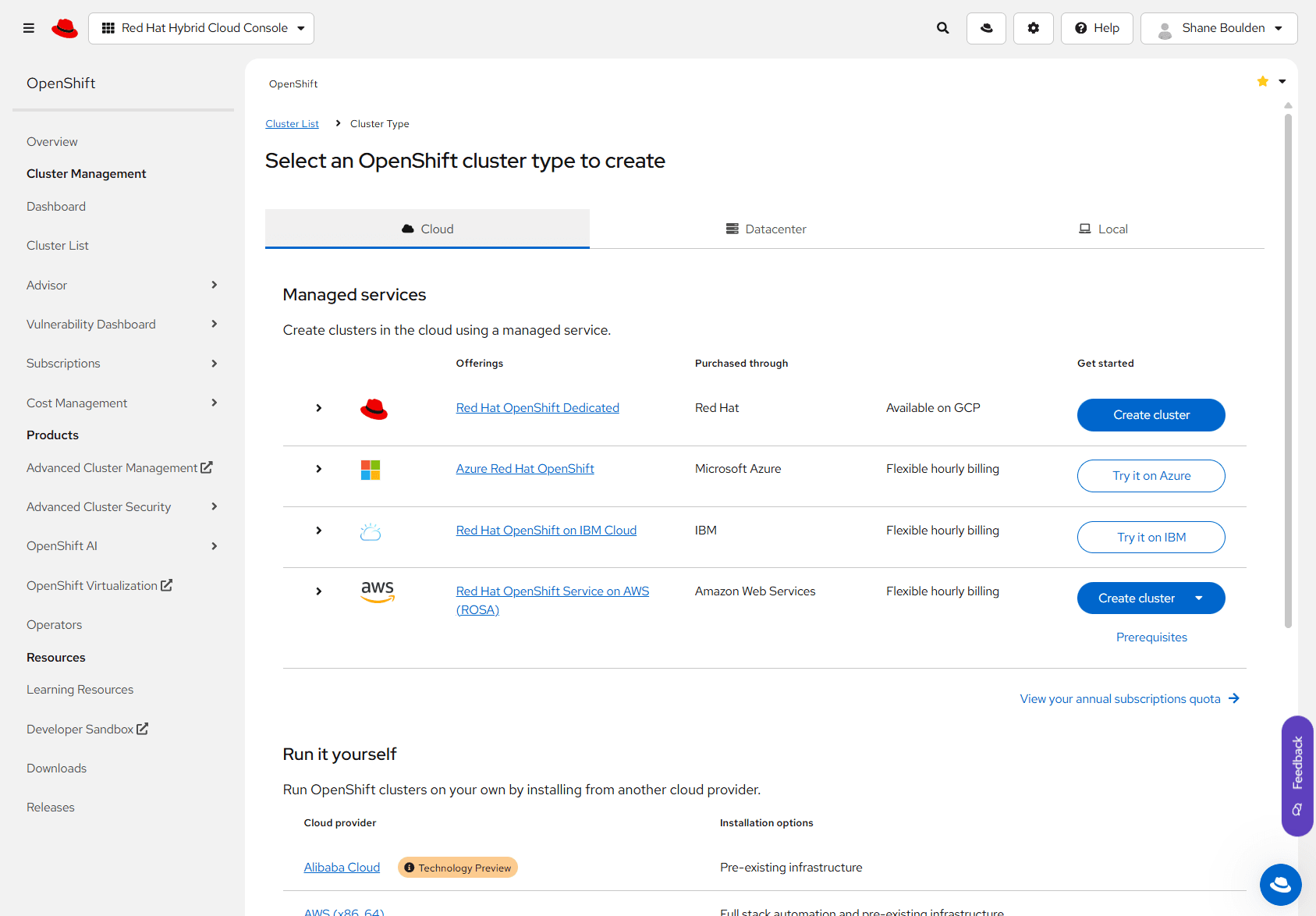Click the red hat button beside search
This screenshot has height=916, width=1316.
point(986,28)
